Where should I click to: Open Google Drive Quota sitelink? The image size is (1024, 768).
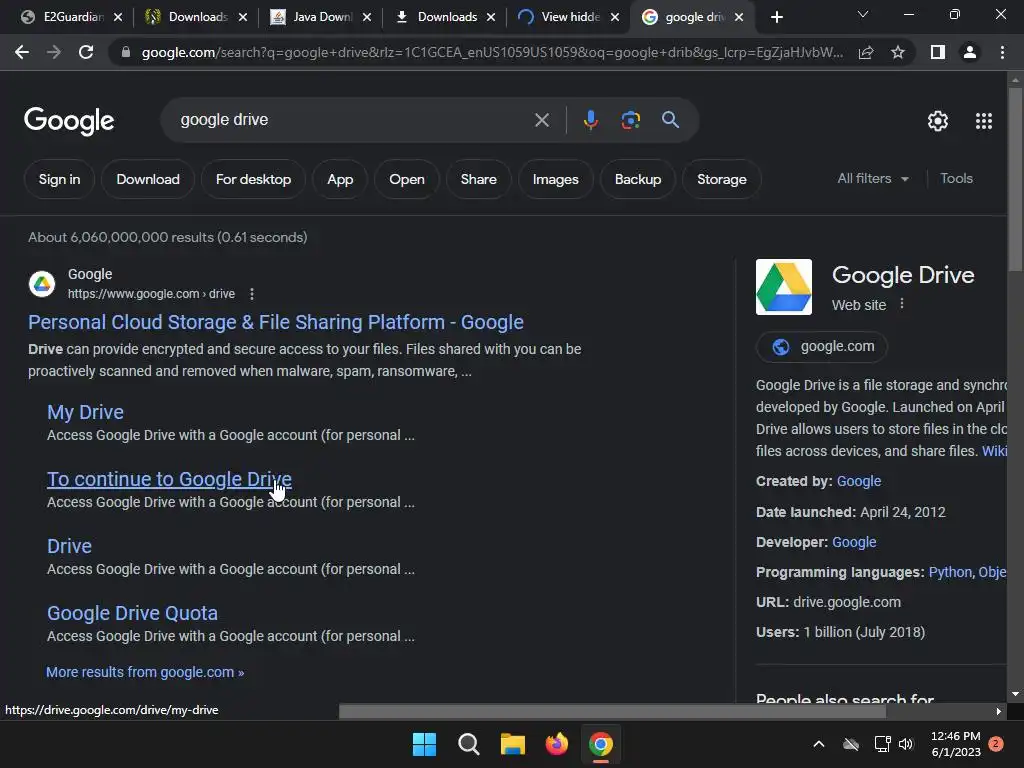[133, 613]
